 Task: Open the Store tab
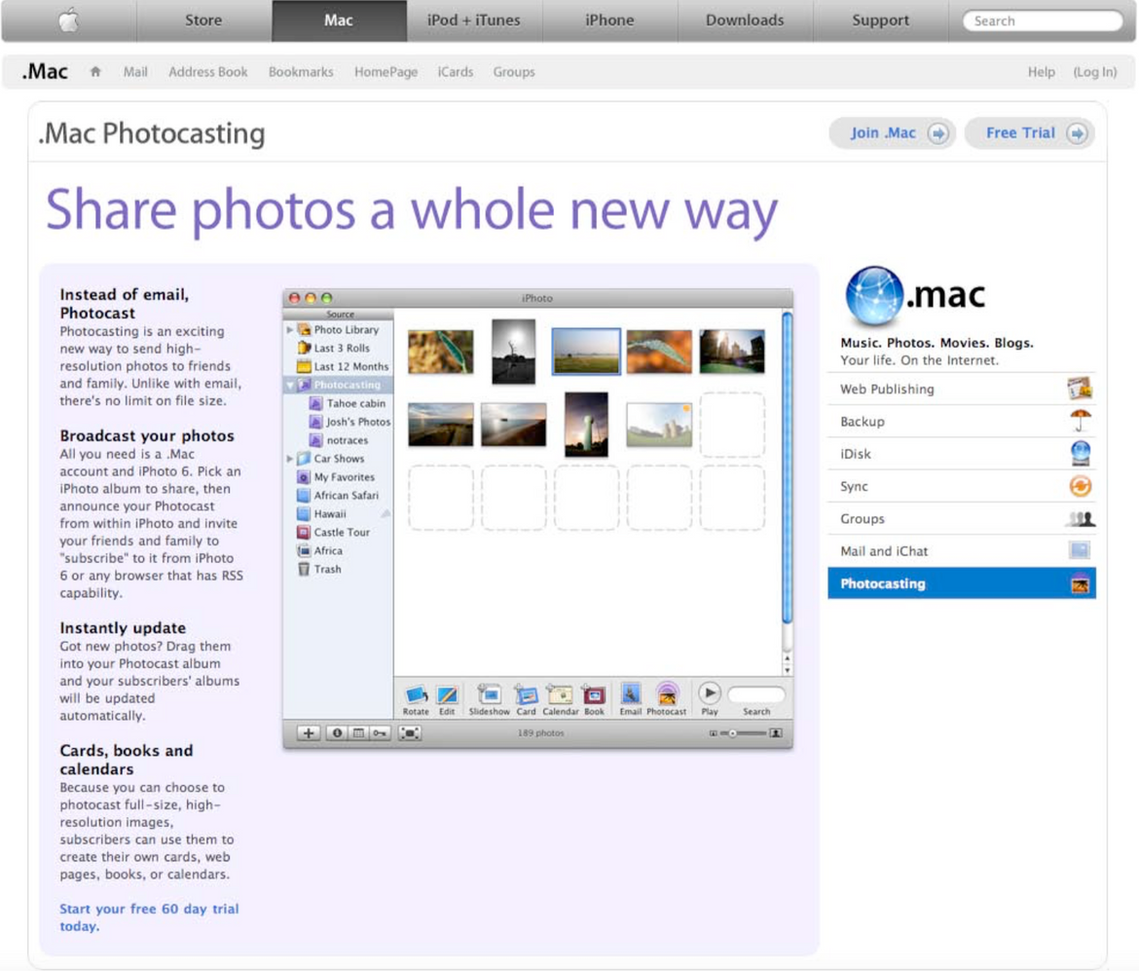[203, 20]
